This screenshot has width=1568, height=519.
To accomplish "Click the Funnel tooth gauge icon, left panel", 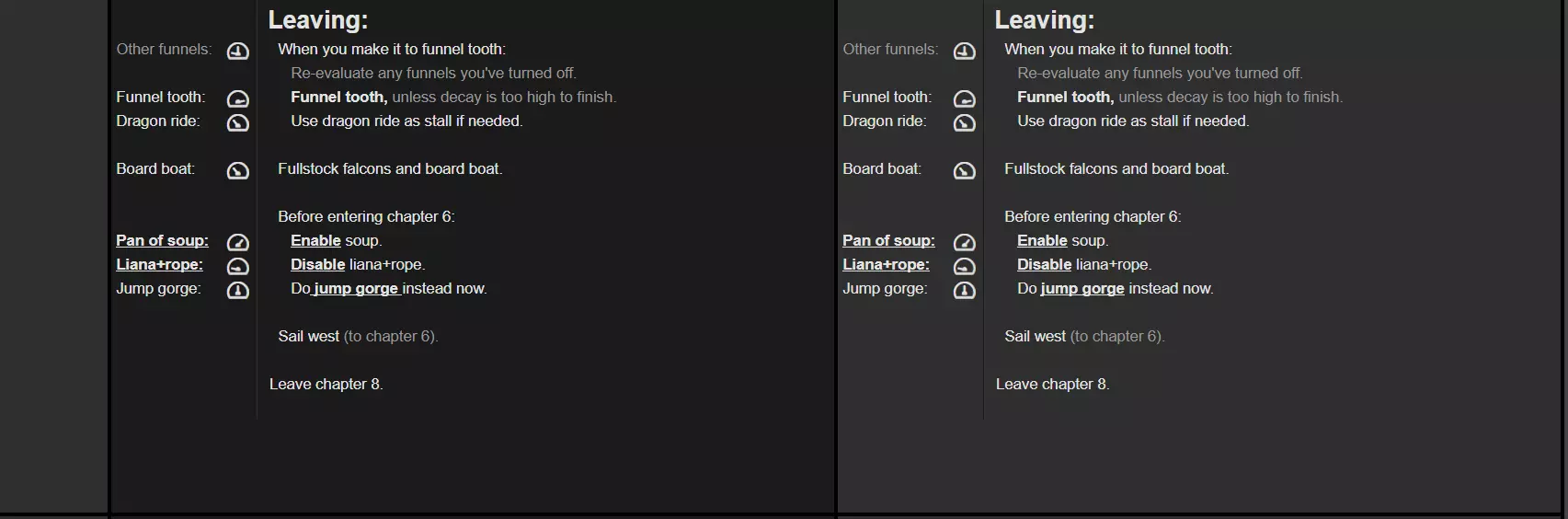I will coord(237,99).
